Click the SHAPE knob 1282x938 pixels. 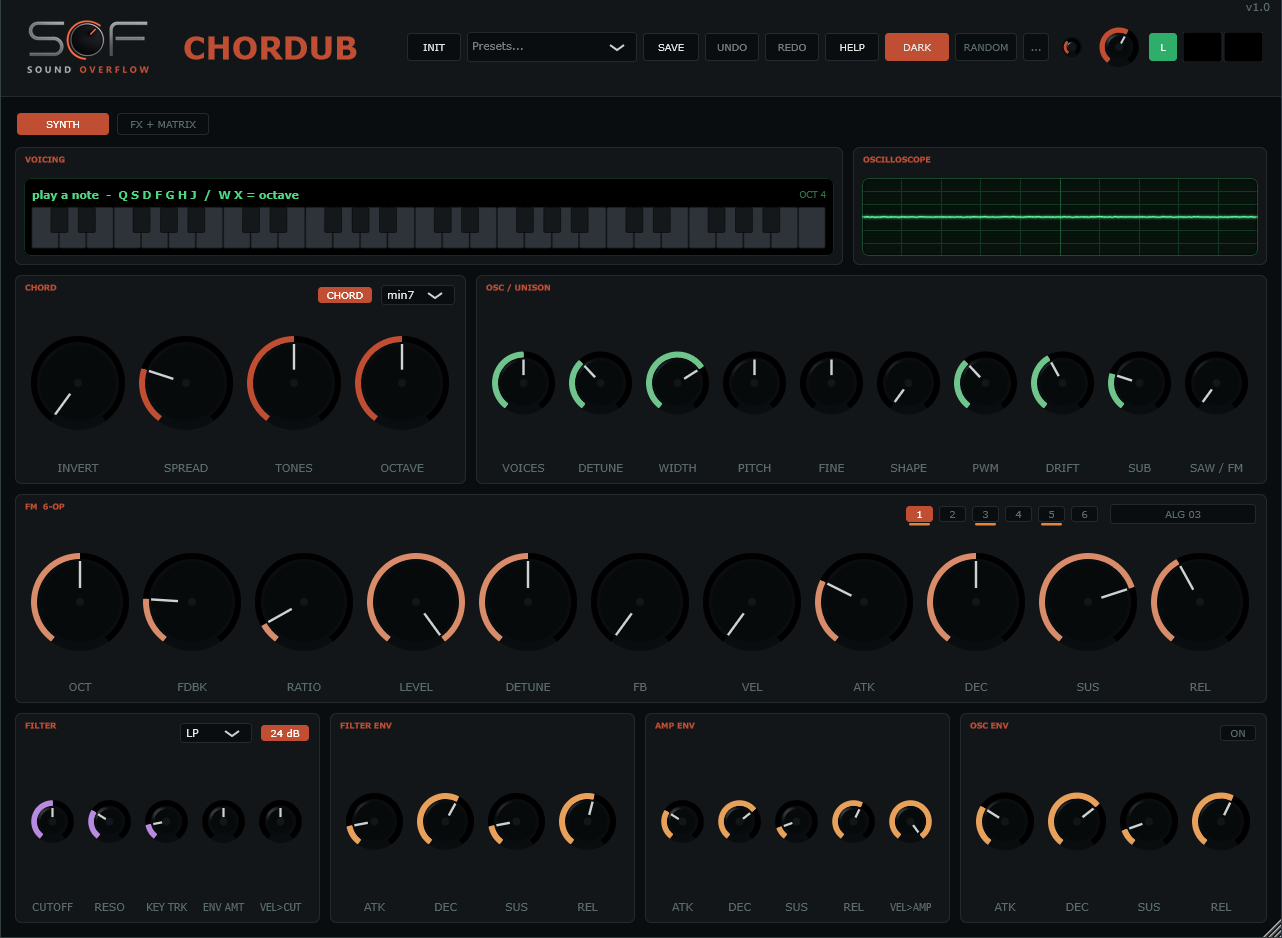coord(908,383)
